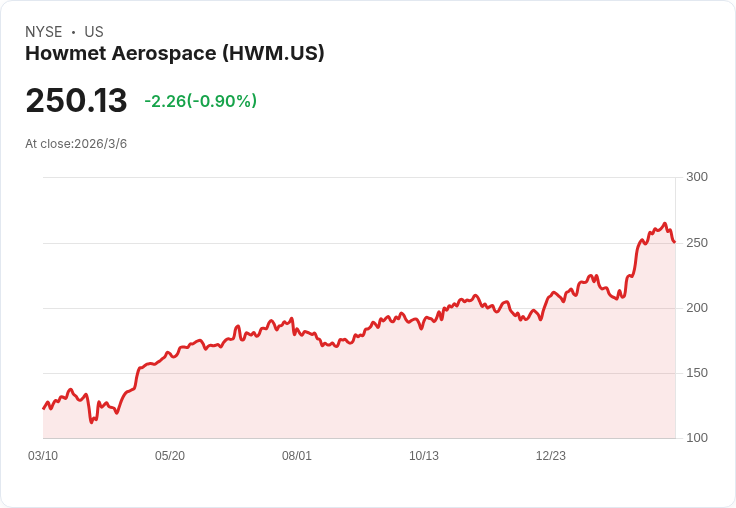736x508 pixels.
Task: Click the 250 price axis label
Action: (697, 243)
